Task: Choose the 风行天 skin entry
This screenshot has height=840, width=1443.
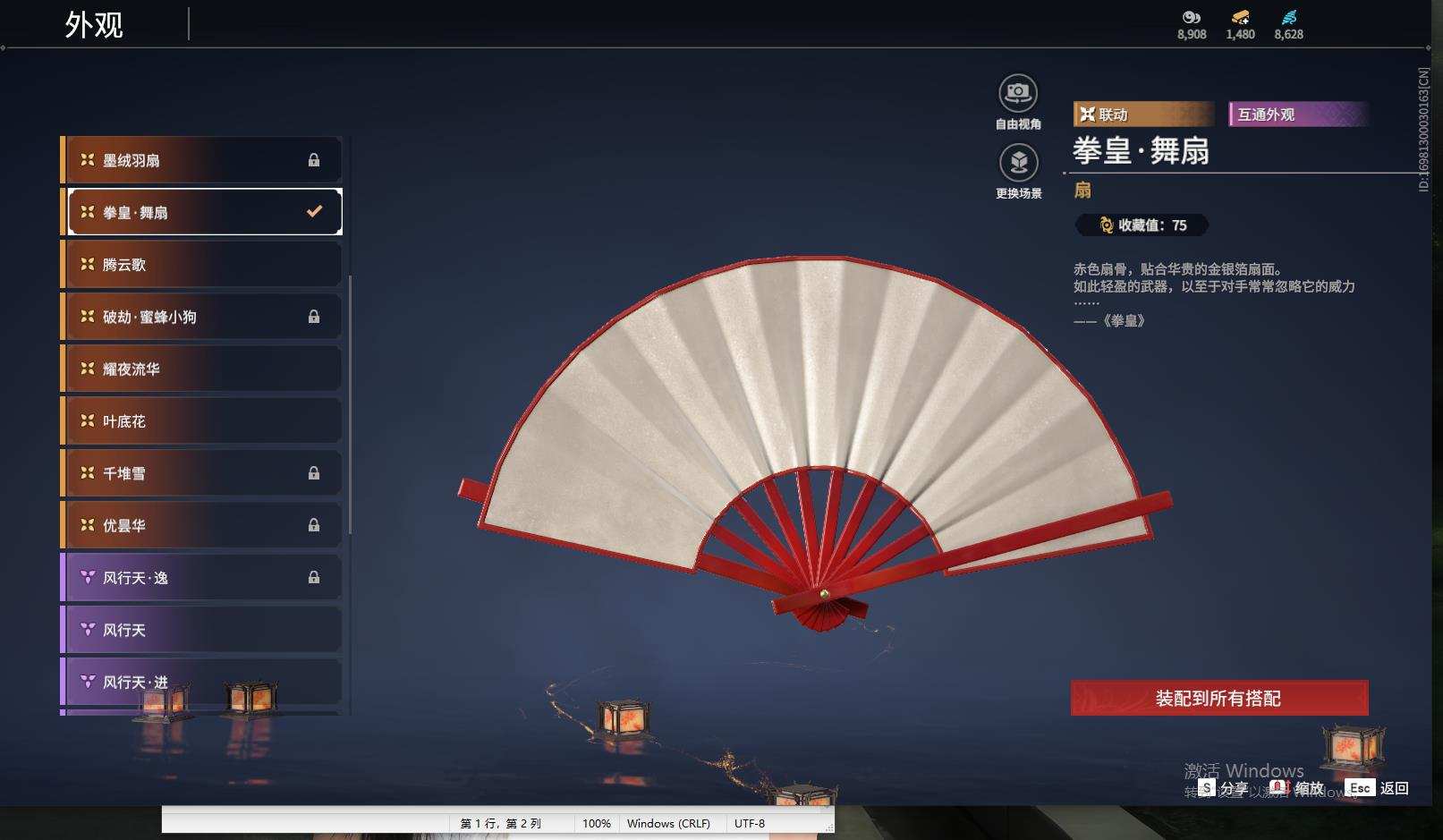Action: (201, 630)
